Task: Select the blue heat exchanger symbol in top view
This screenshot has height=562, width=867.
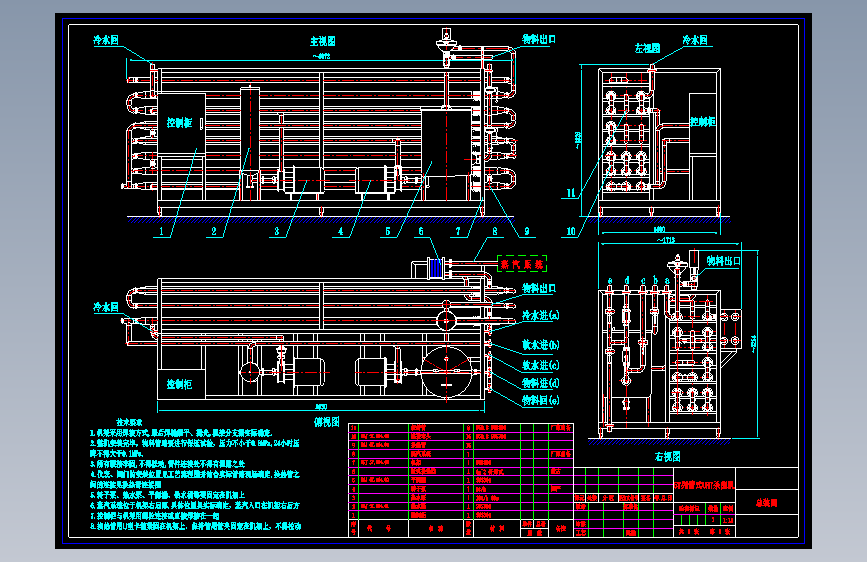Action: coord(436,268)
